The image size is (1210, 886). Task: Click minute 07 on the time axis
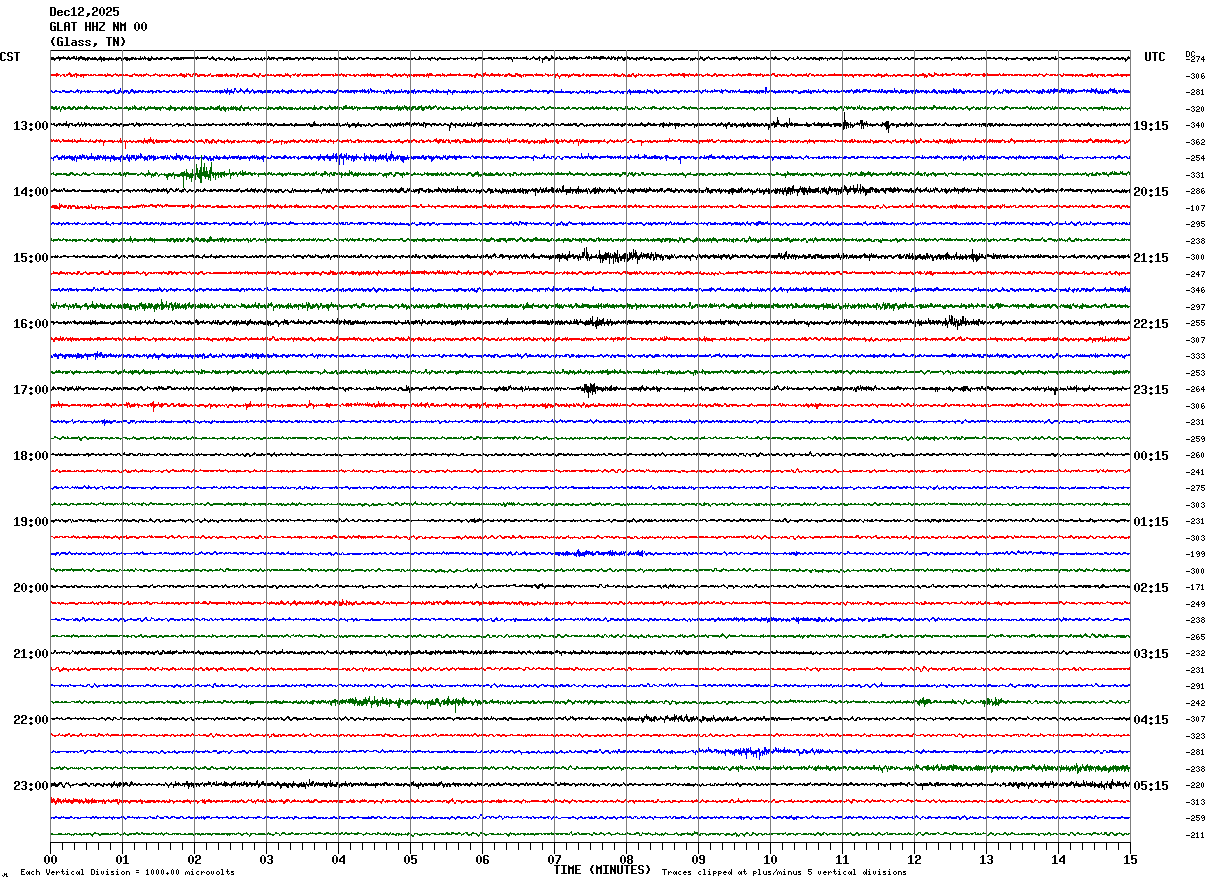tap(554, 859)
